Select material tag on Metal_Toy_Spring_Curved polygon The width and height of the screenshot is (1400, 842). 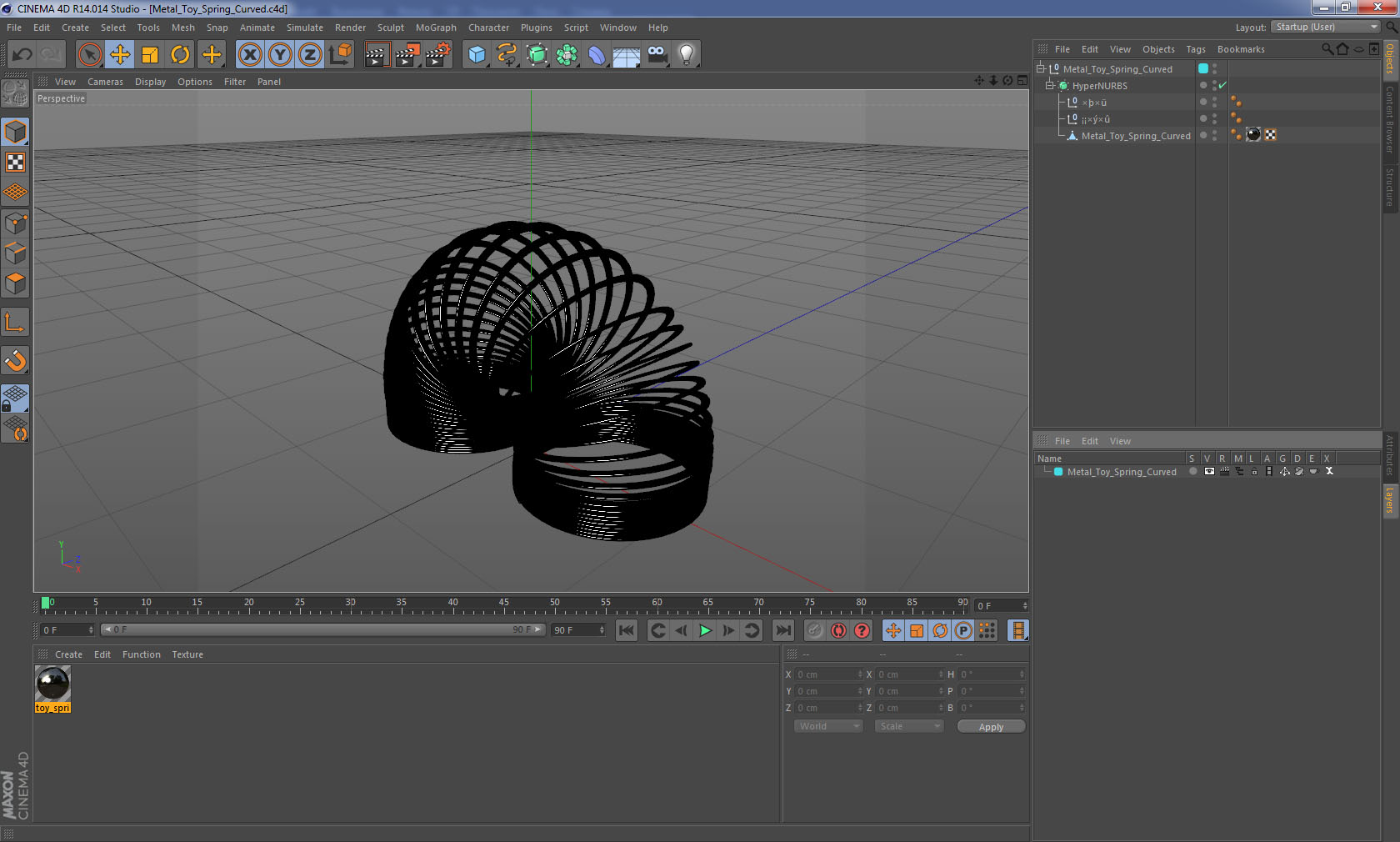(x=1253, y=135)
